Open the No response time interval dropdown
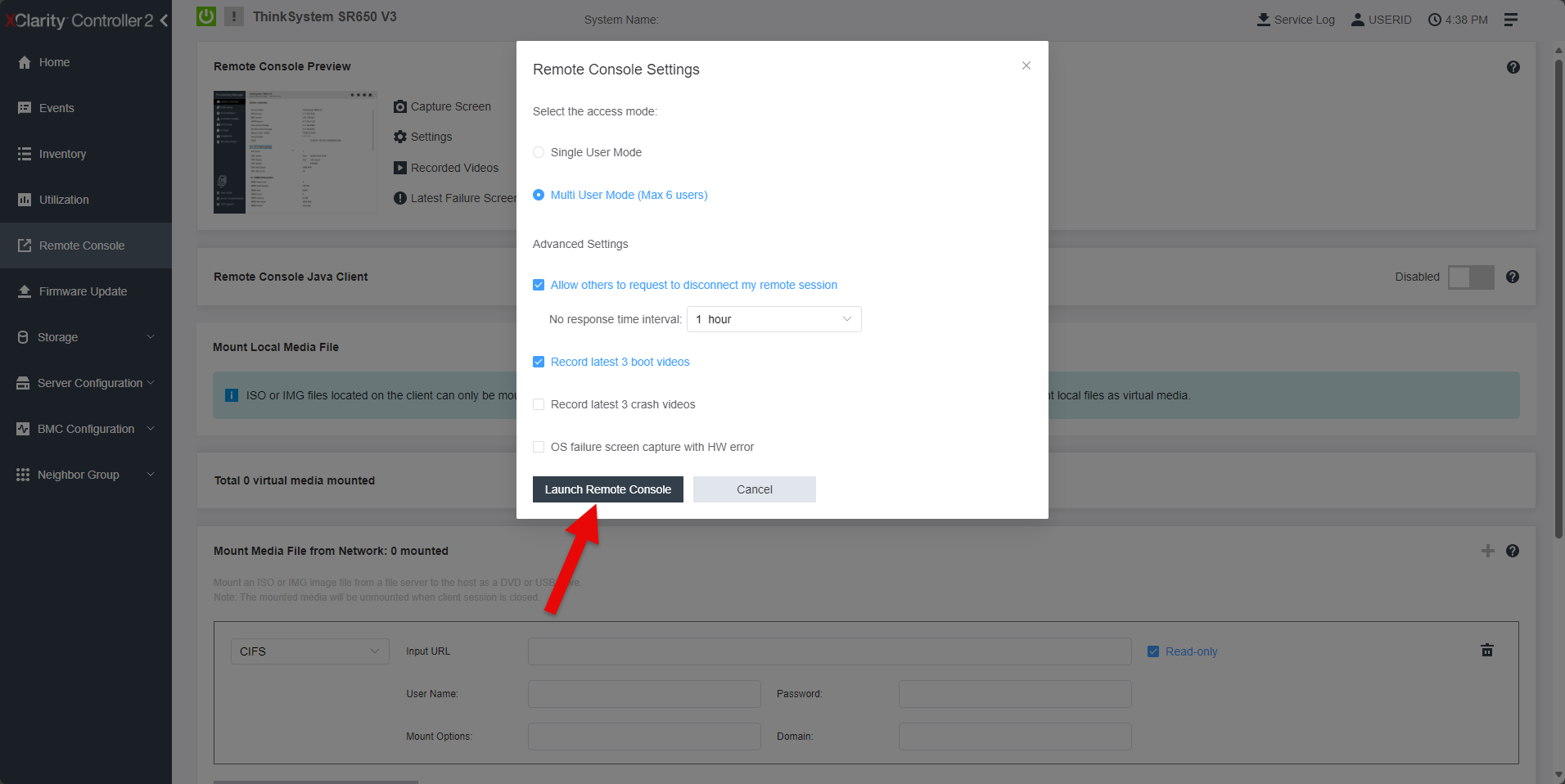Screen dimensions: 1565x784 click(x=773, y=319)
